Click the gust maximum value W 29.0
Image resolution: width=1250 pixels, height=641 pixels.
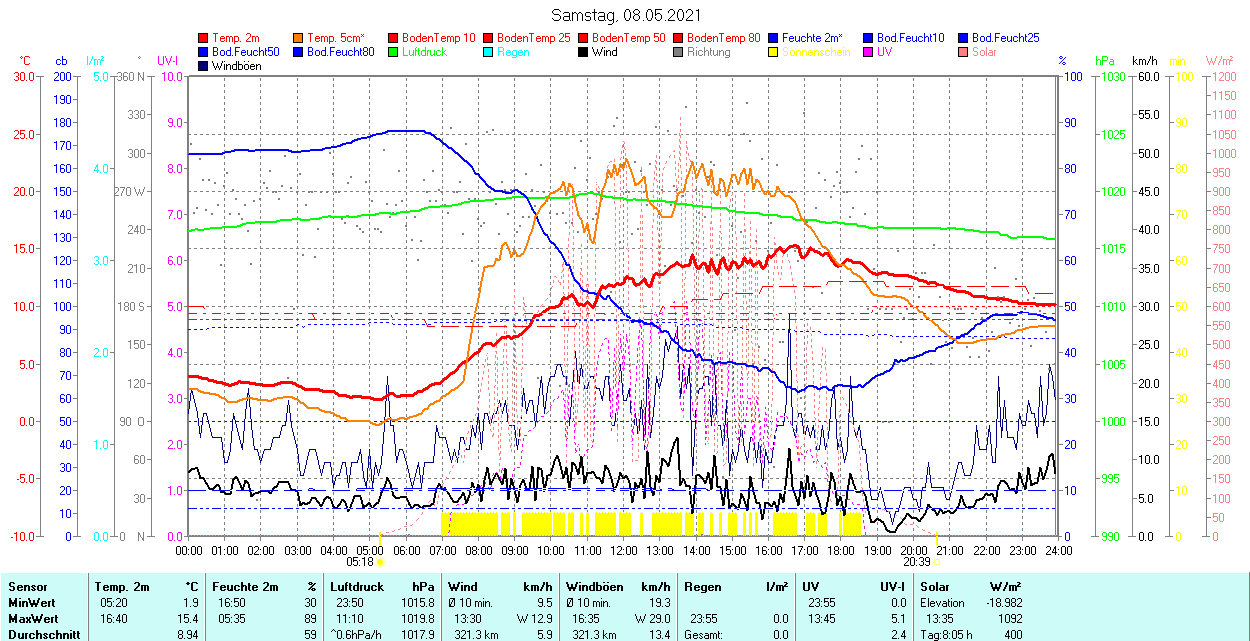[651, 619]
